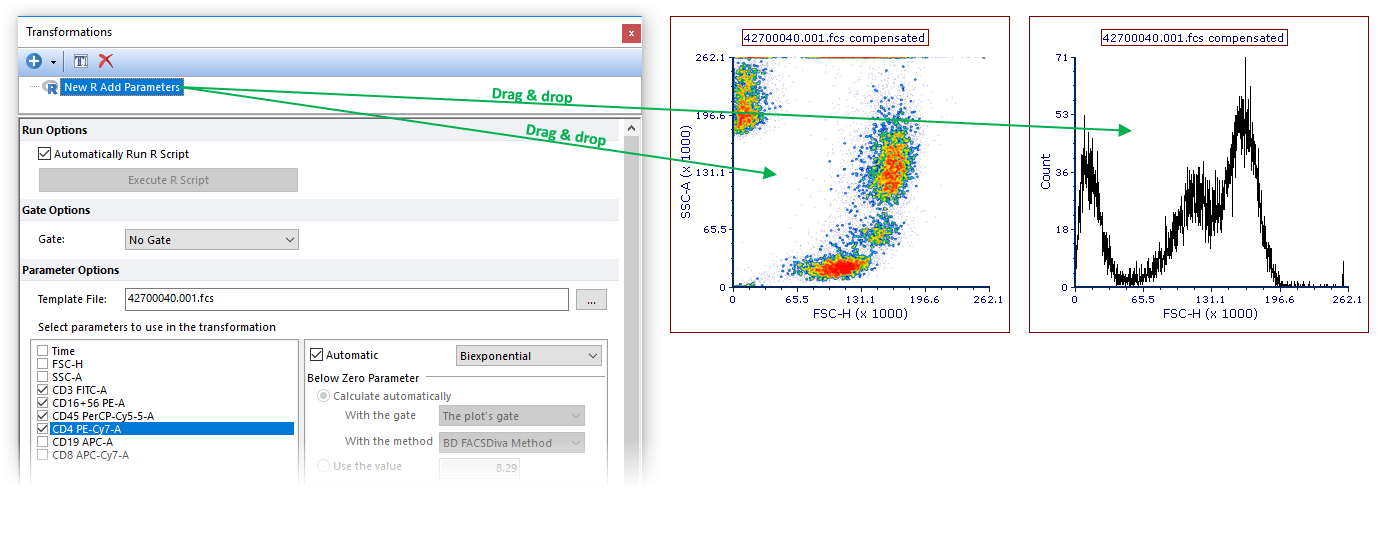Check the CD19 APC-A parameter
Viewport: 1378px width, 538px height.
[x=42, y=441]
